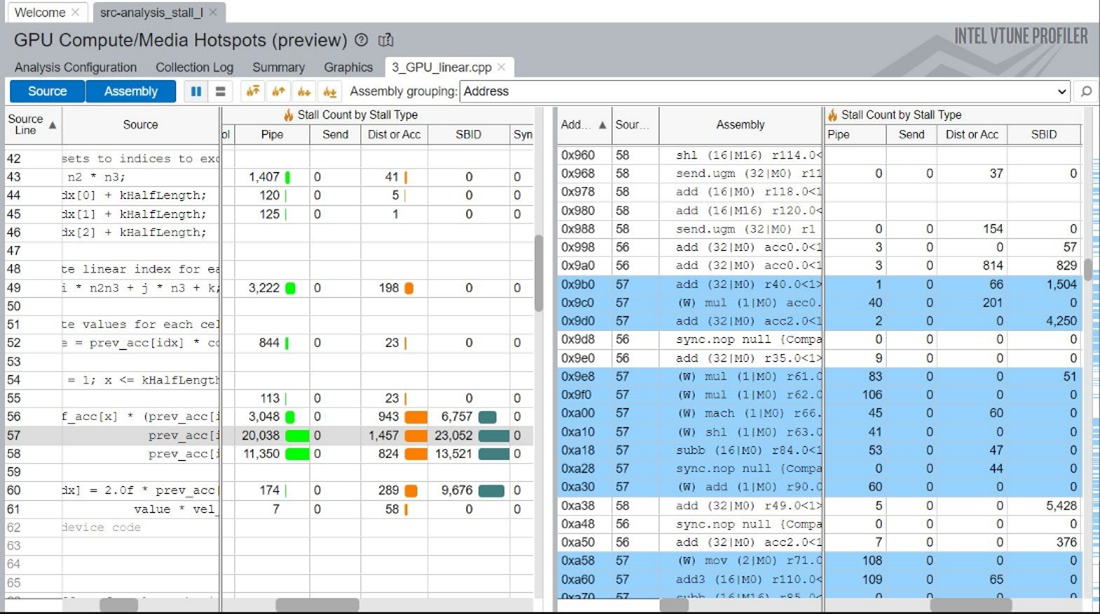Toggle the Assembly view button
Screen dimensions: 1100x614
point(131,91)
